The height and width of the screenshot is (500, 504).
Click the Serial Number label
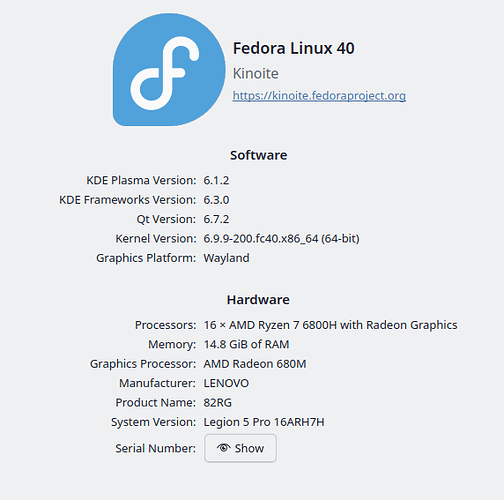[x=155, y=448]
